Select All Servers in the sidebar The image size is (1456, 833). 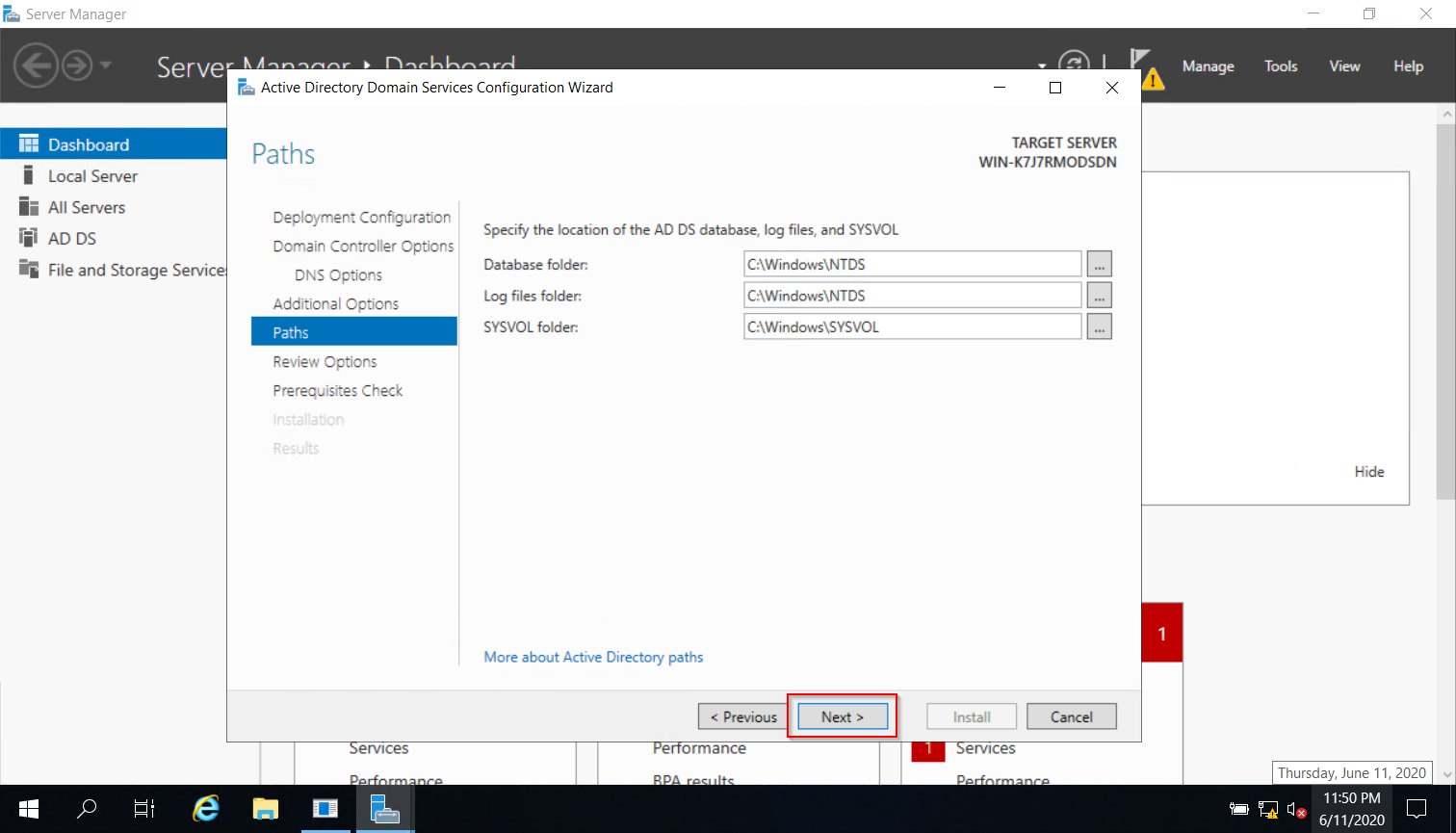click(87, 206)
